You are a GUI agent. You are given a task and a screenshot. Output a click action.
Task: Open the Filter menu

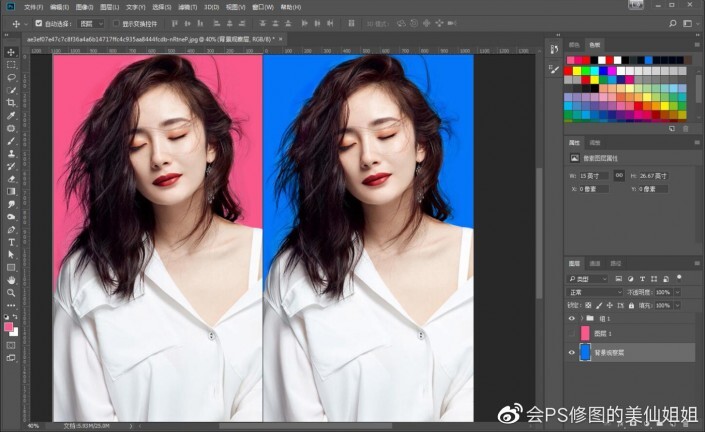[186, 6]
